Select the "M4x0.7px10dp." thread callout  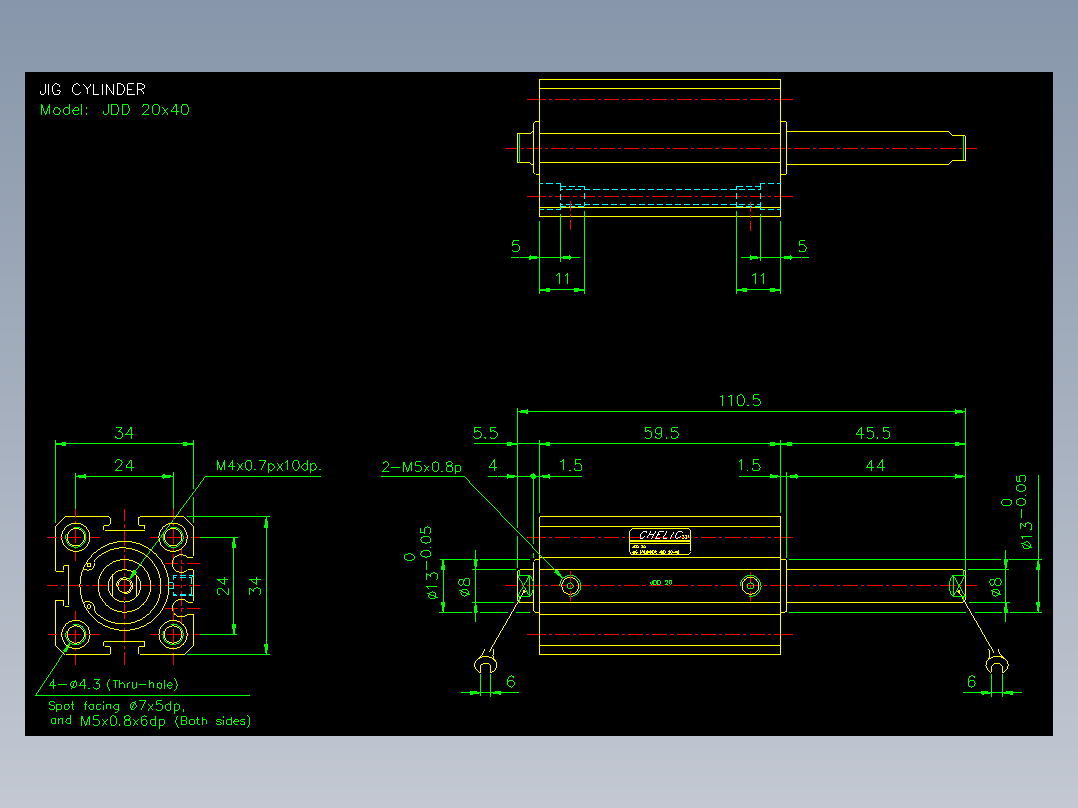pyautogui.click(x=269, y=466)
